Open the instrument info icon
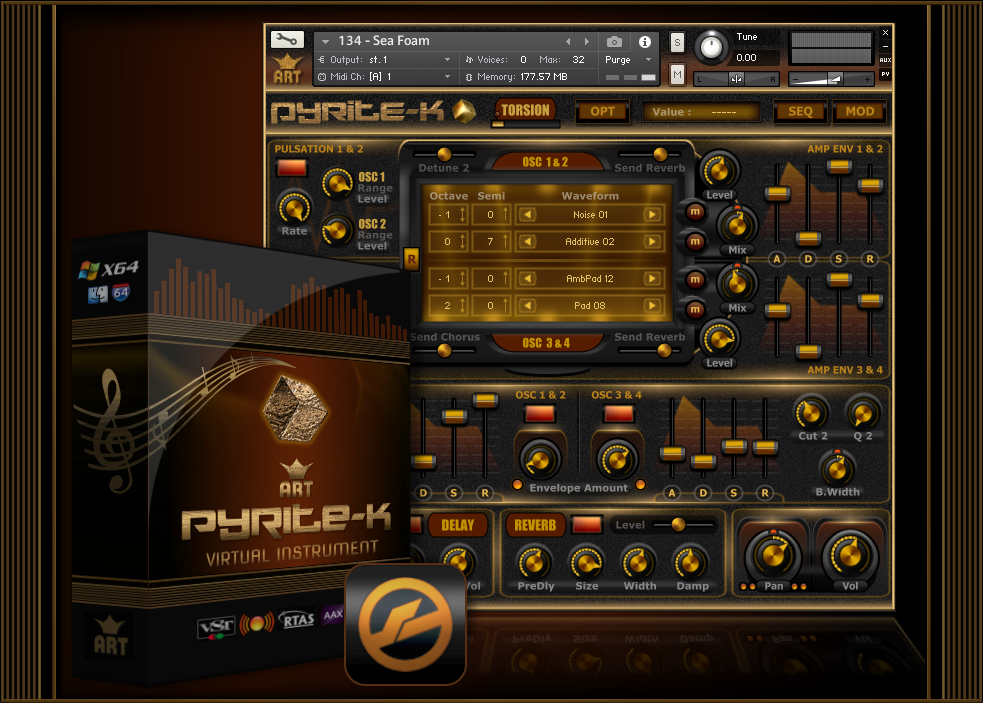This screenshot has width=983, height=703. (x=644, y=41)
